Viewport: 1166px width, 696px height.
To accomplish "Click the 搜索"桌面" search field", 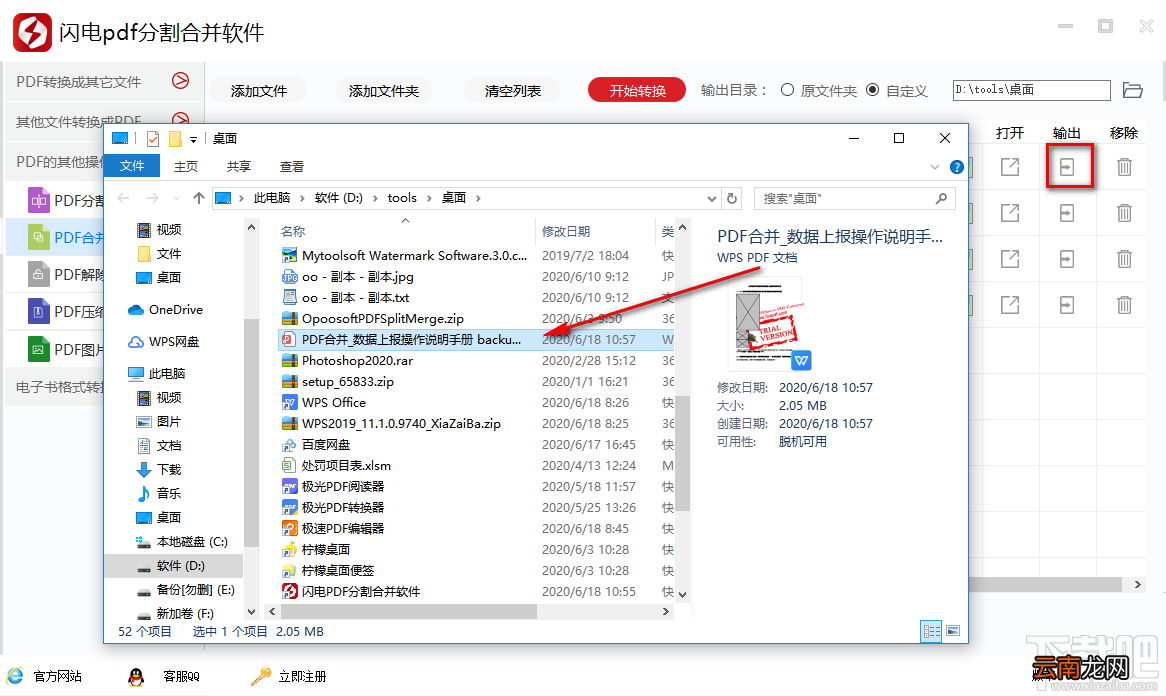I will click(x=854, y=199).
